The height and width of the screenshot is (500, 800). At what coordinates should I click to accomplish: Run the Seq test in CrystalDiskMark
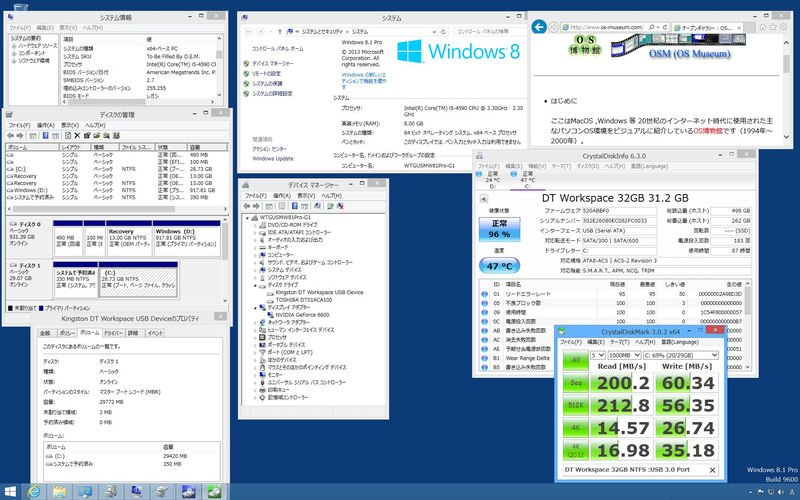point(576,383)
